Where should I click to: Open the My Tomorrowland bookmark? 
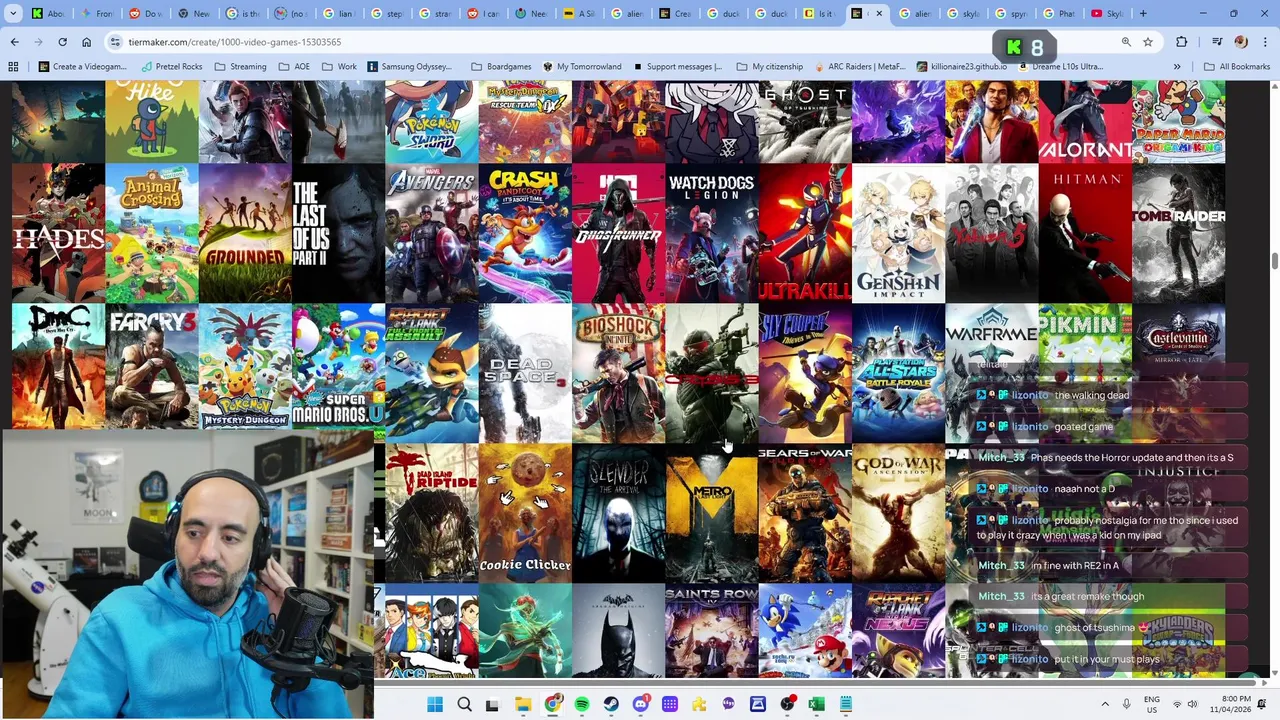coord(582,67)
